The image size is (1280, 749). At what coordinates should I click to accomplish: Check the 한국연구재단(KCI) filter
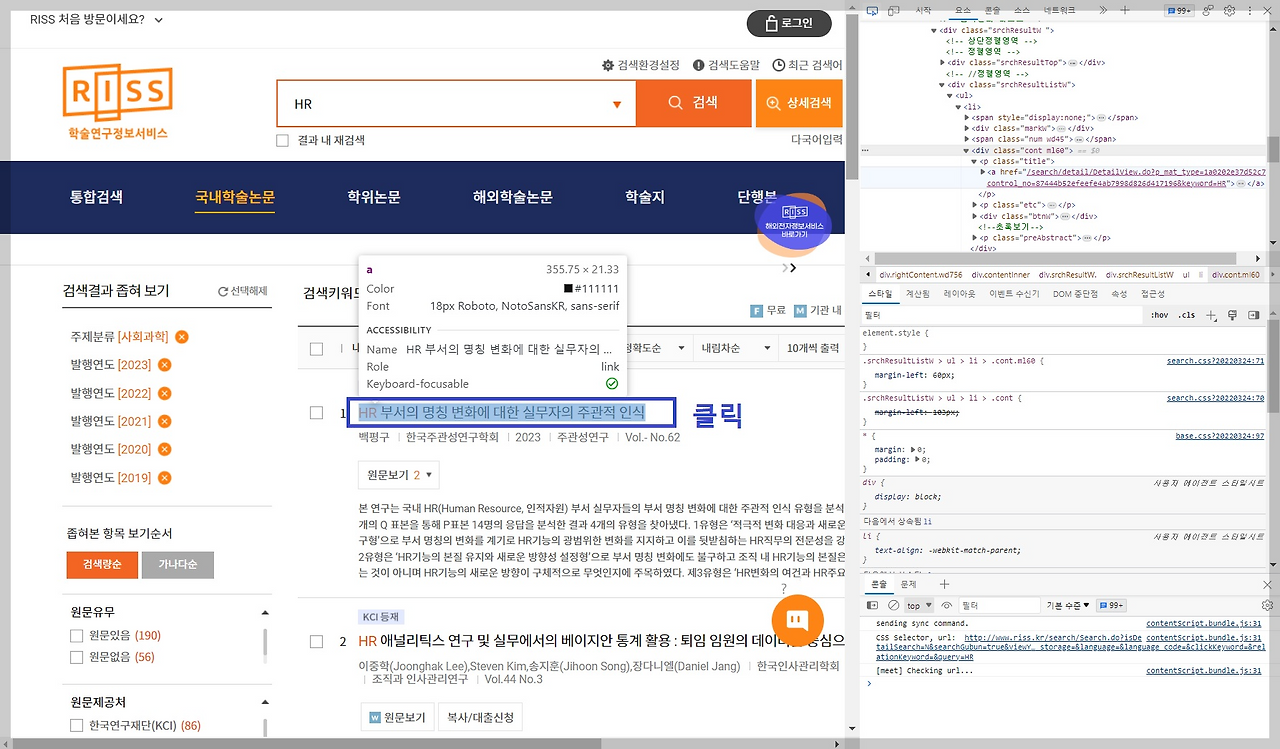pos(76,725)
